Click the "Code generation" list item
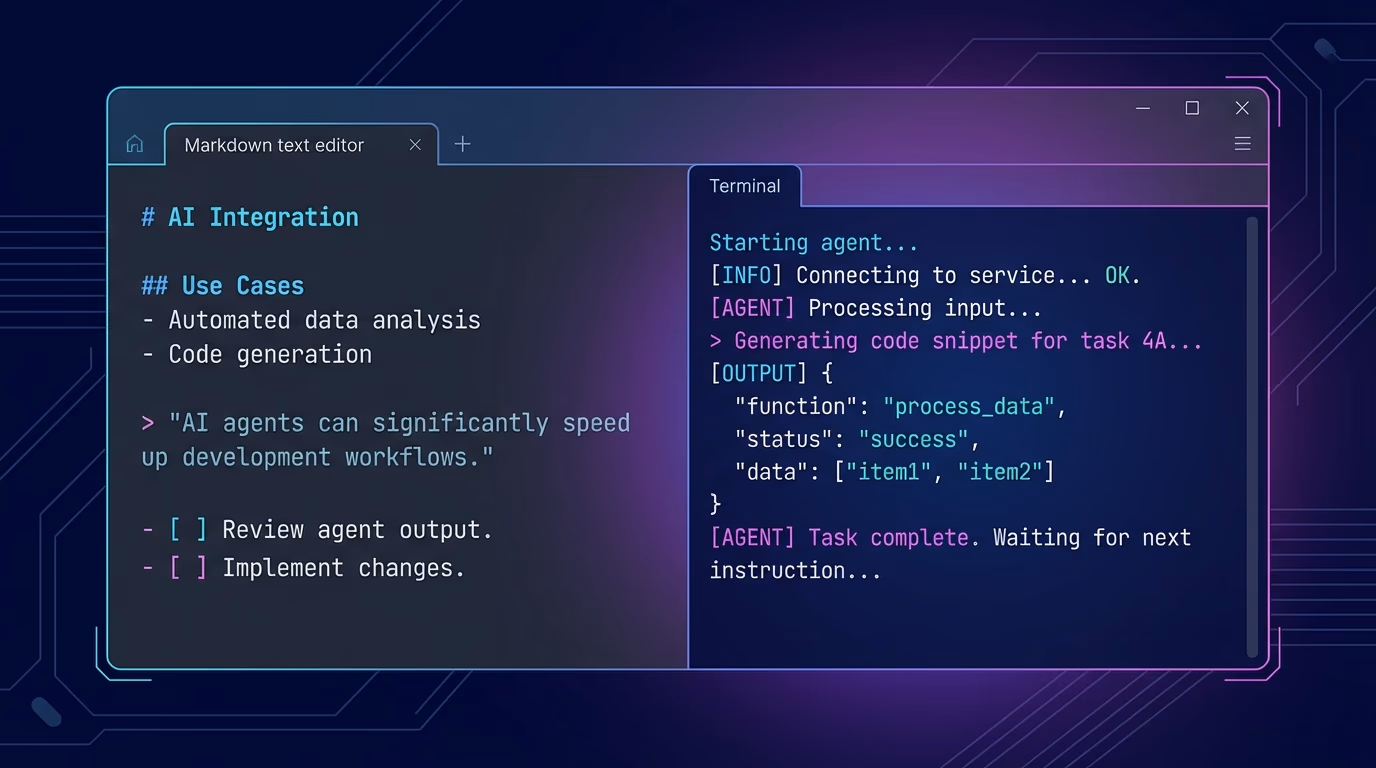The image size is (1376, 768). [269, 355]
